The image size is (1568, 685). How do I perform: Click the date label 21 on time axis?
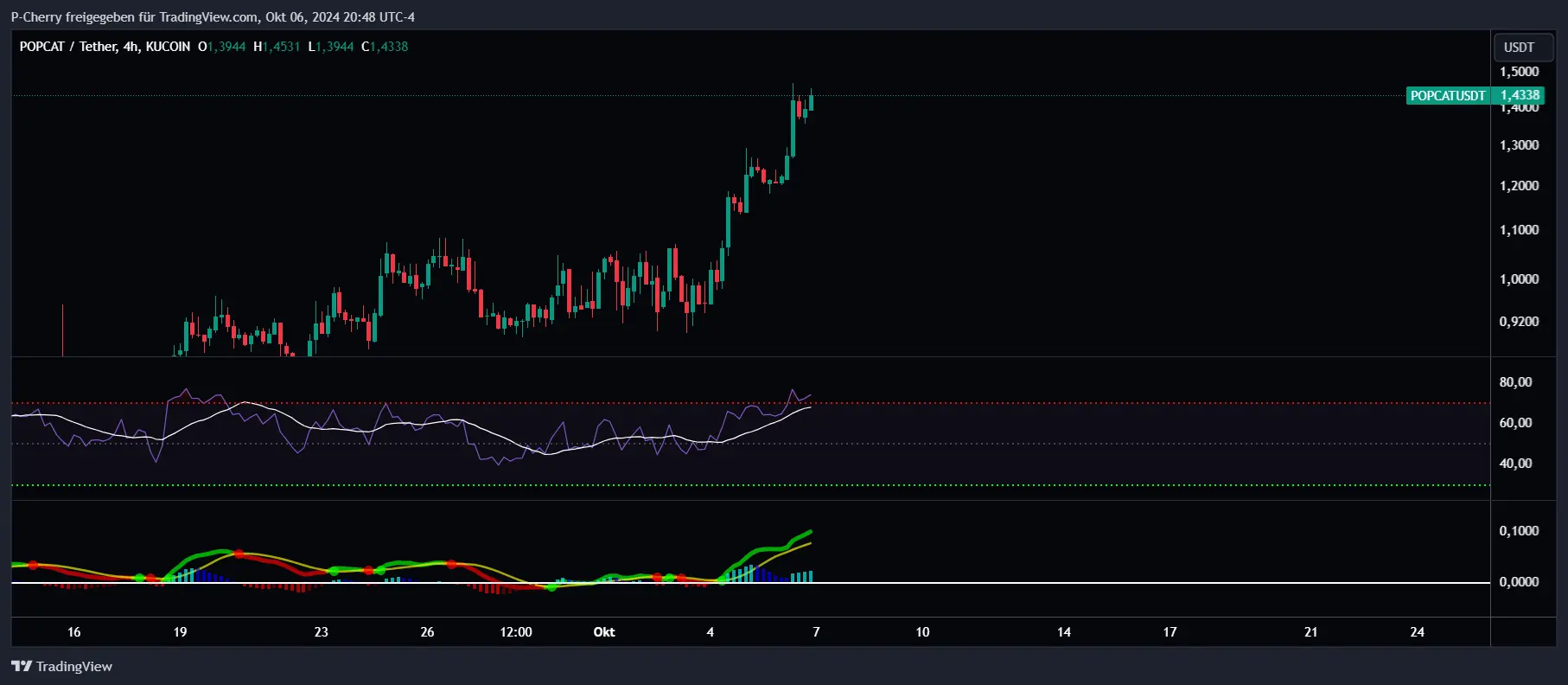(x=1310, y=632)
